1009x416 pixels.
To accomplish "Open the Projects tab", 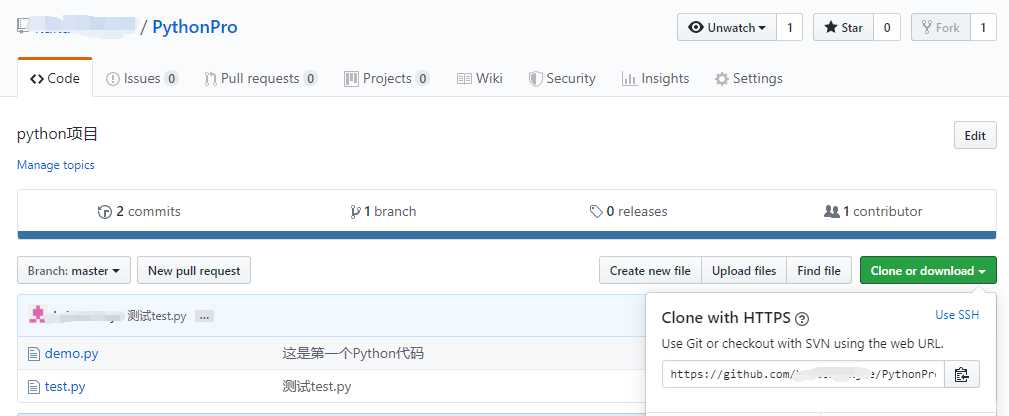I will tap(386, 79).
